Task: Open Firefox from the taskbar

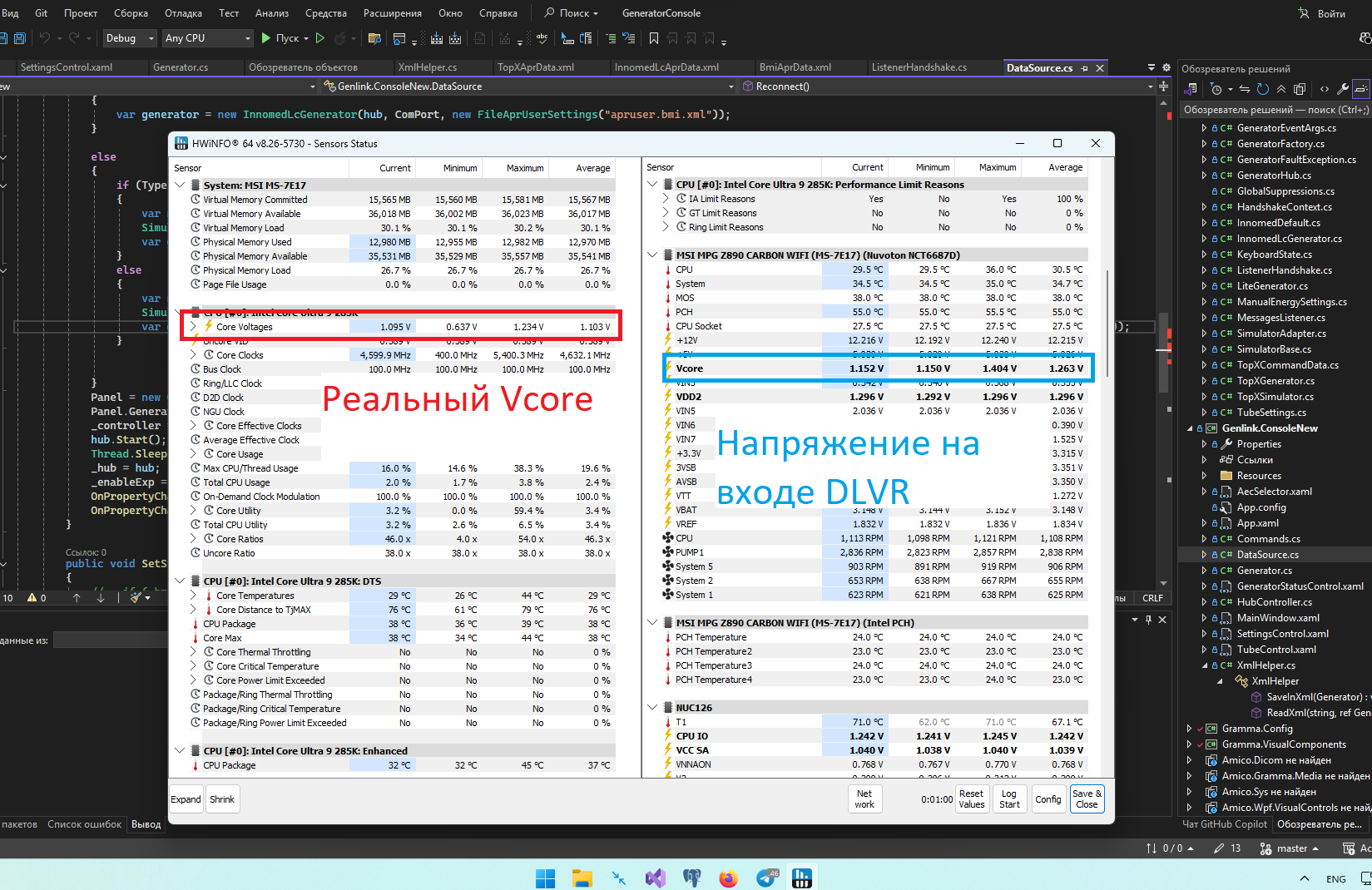Action: click(x=728, y=878)
